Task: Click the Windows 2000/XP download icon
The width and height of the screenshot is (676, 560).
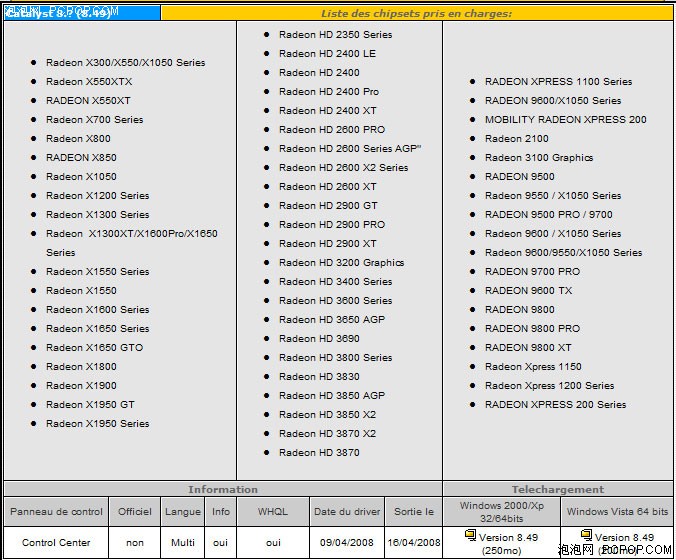Action: [470, 535]
